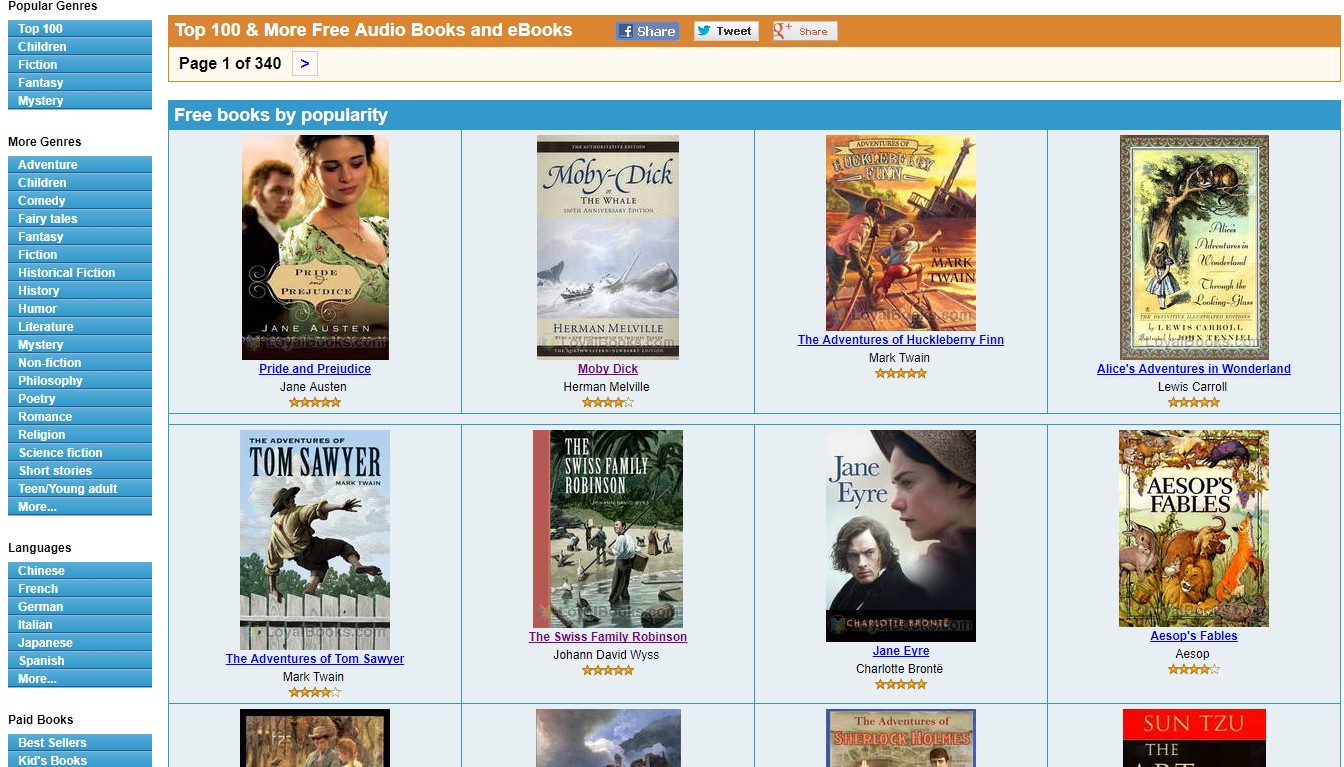
Task: Choose Japanese language books
Action: click(x=80, y=643)
